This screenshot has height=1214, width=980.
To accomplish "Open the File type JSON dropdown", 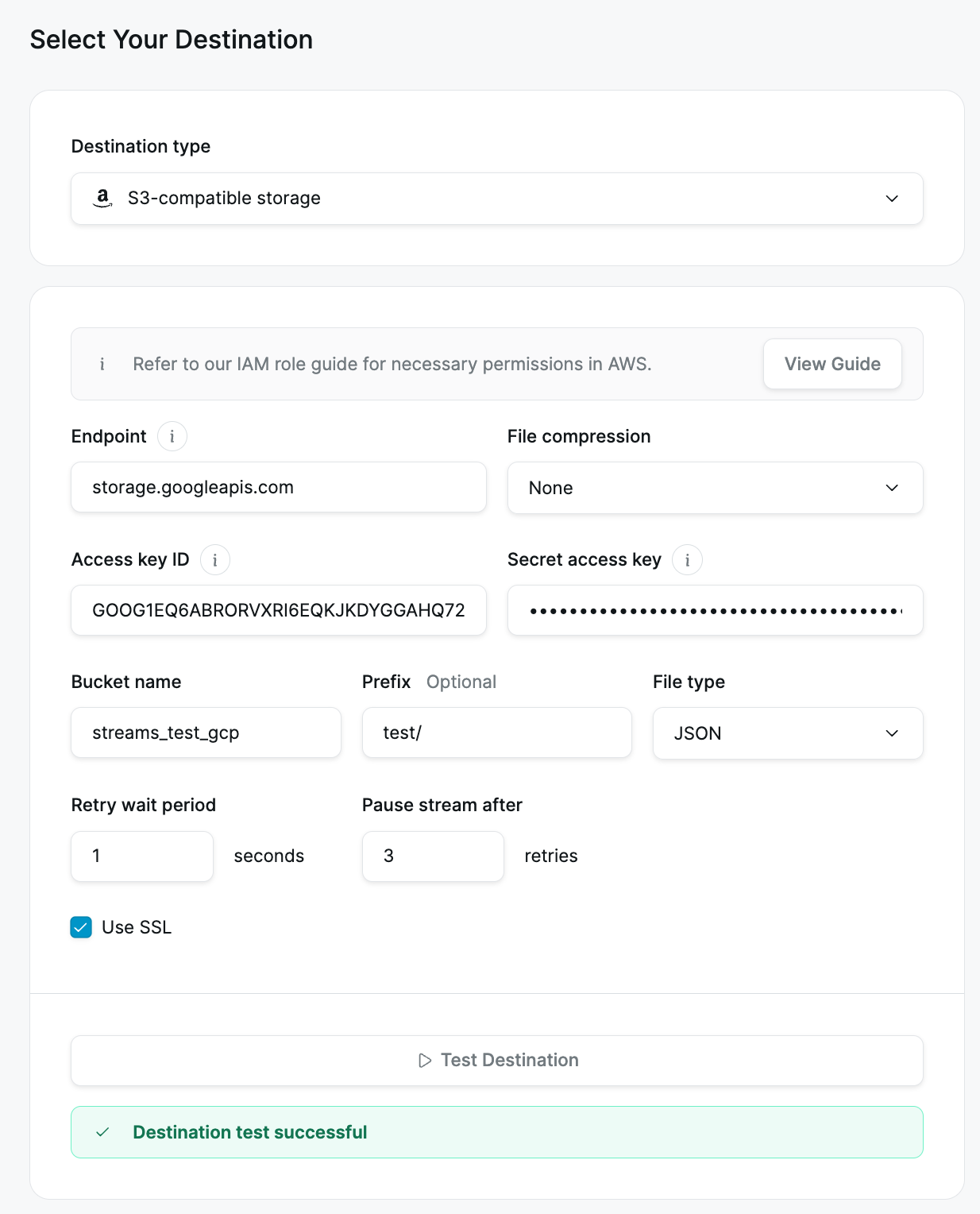I will (787, 733).
